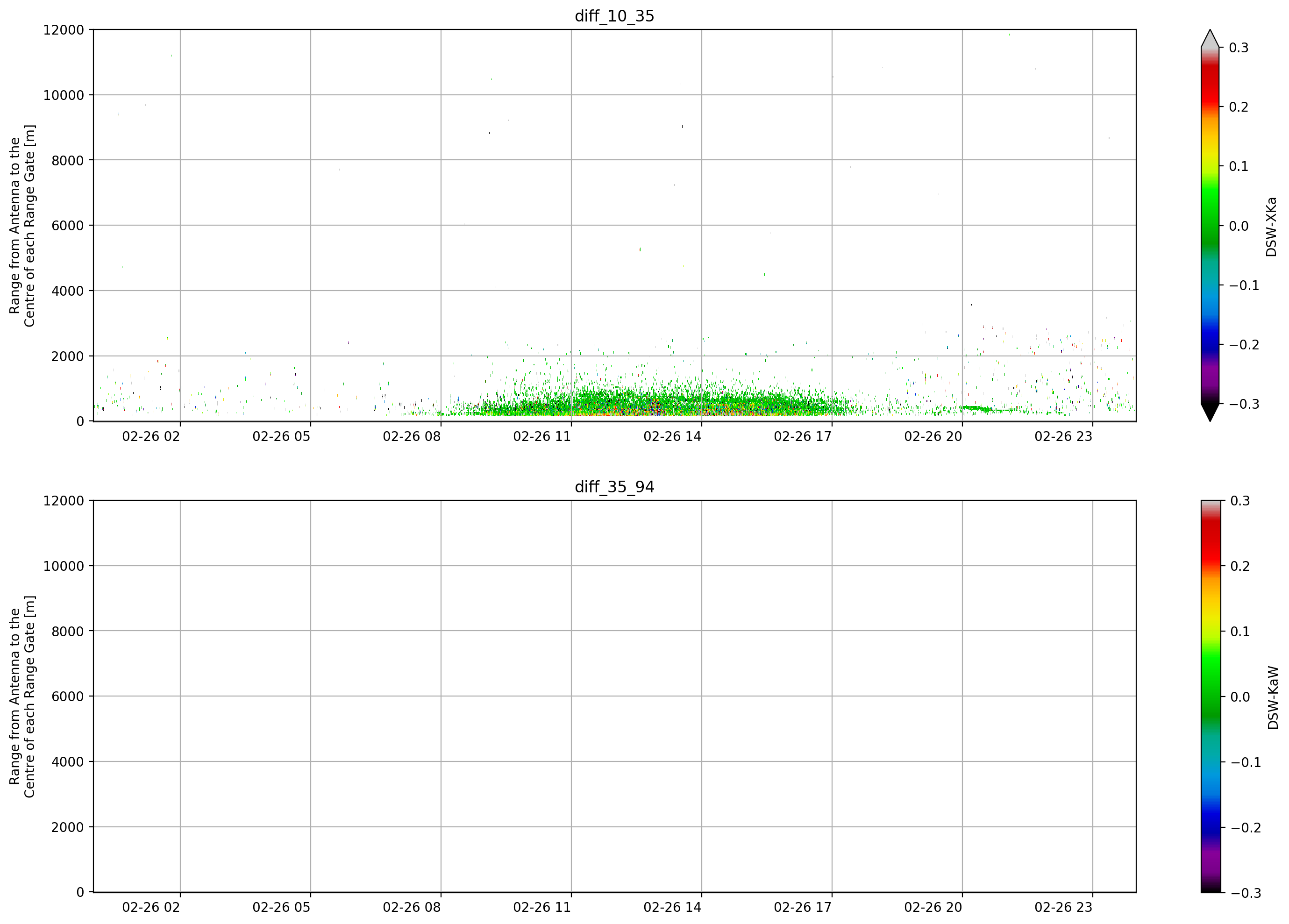The image size is (1289, 924).
Task: Click the −0.2 tick on DSW-XKa colorbar
Action: click(1244, 345)
